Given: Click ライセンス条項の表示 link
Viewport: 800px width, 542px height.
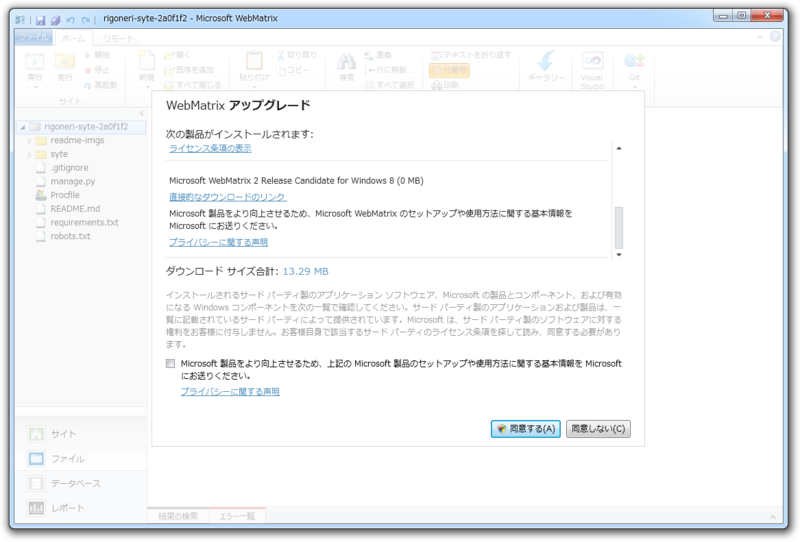Looking at the screenshot, I should 210,148.
